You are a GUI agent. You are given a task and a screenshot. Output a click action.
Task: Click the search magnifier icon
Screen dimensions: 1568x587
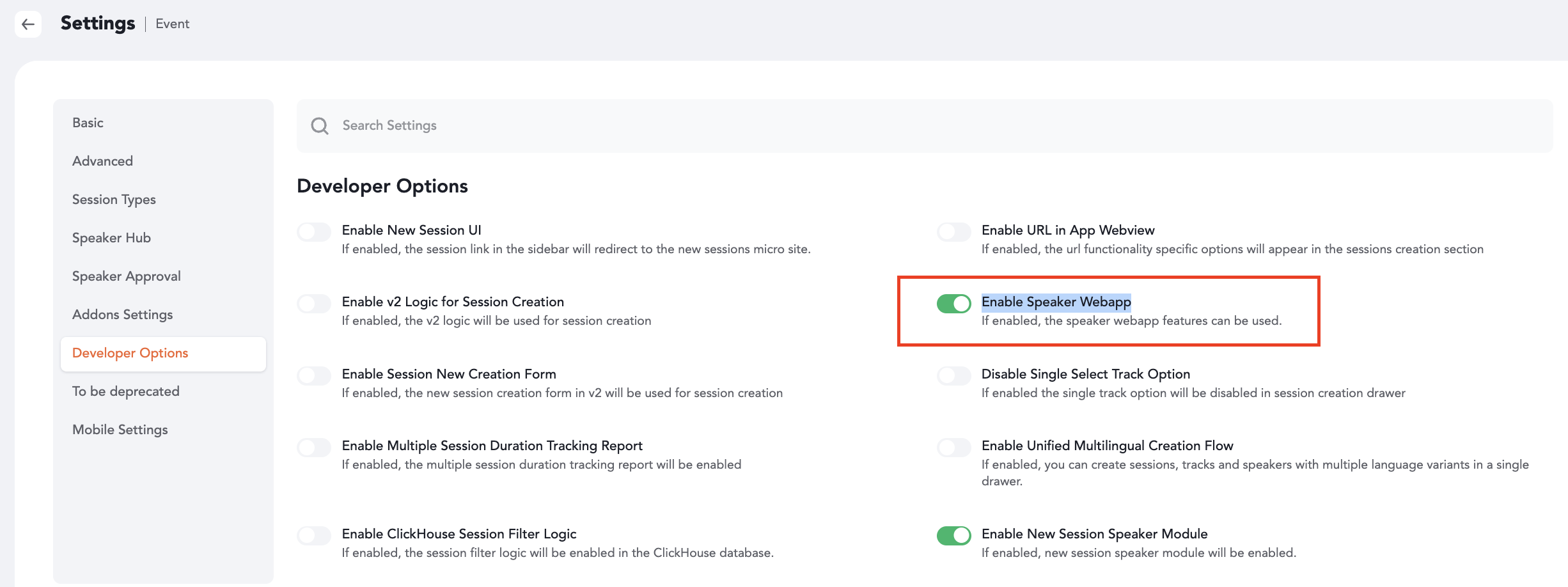click(320, 126)
